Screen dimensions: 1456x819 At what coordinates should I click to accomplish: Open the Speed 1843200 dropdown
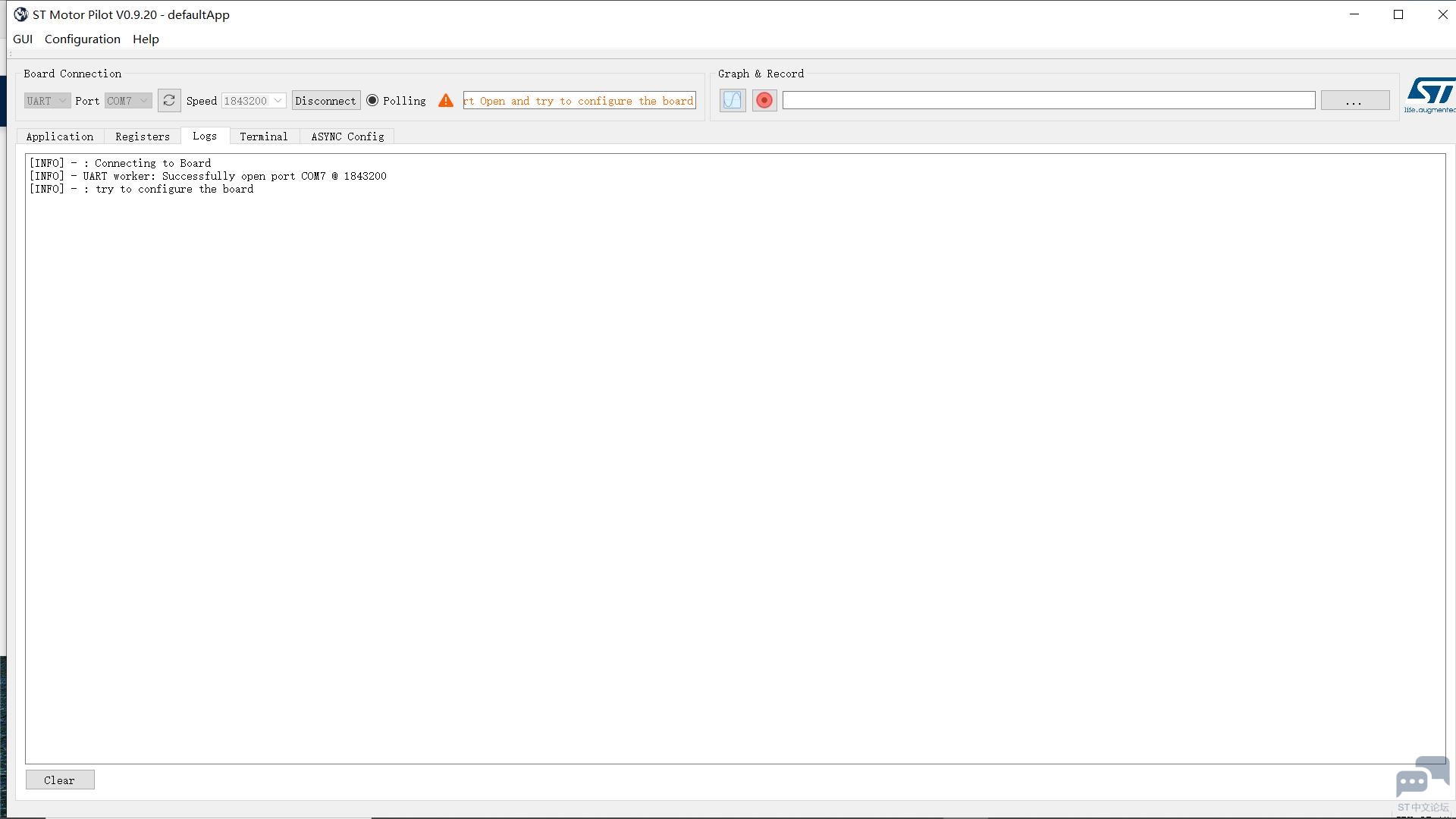[253, 101]
